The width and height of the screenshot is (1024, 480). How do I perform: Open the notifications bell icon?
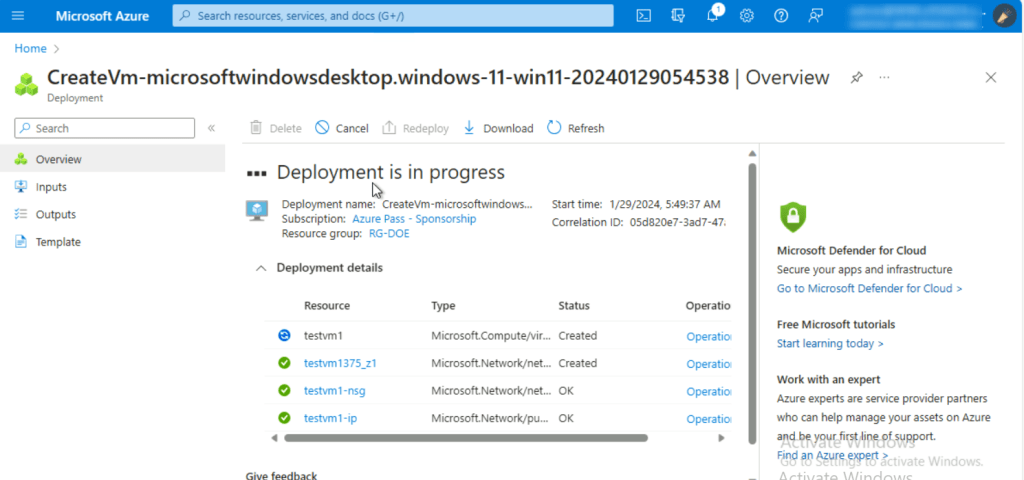712,16
